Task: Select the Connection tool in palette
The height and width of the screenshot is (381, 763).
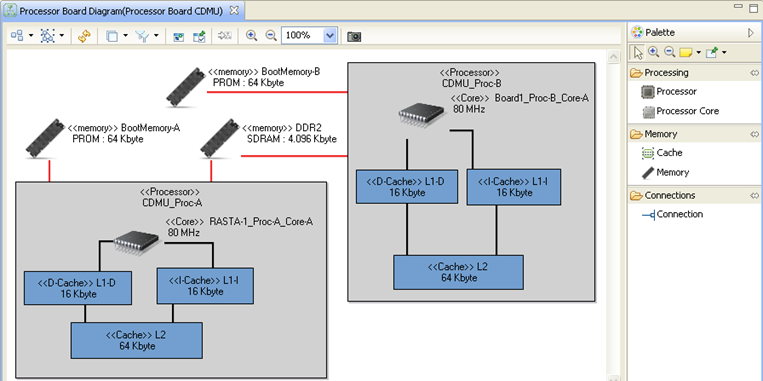Action: click(x=672, y=214)
